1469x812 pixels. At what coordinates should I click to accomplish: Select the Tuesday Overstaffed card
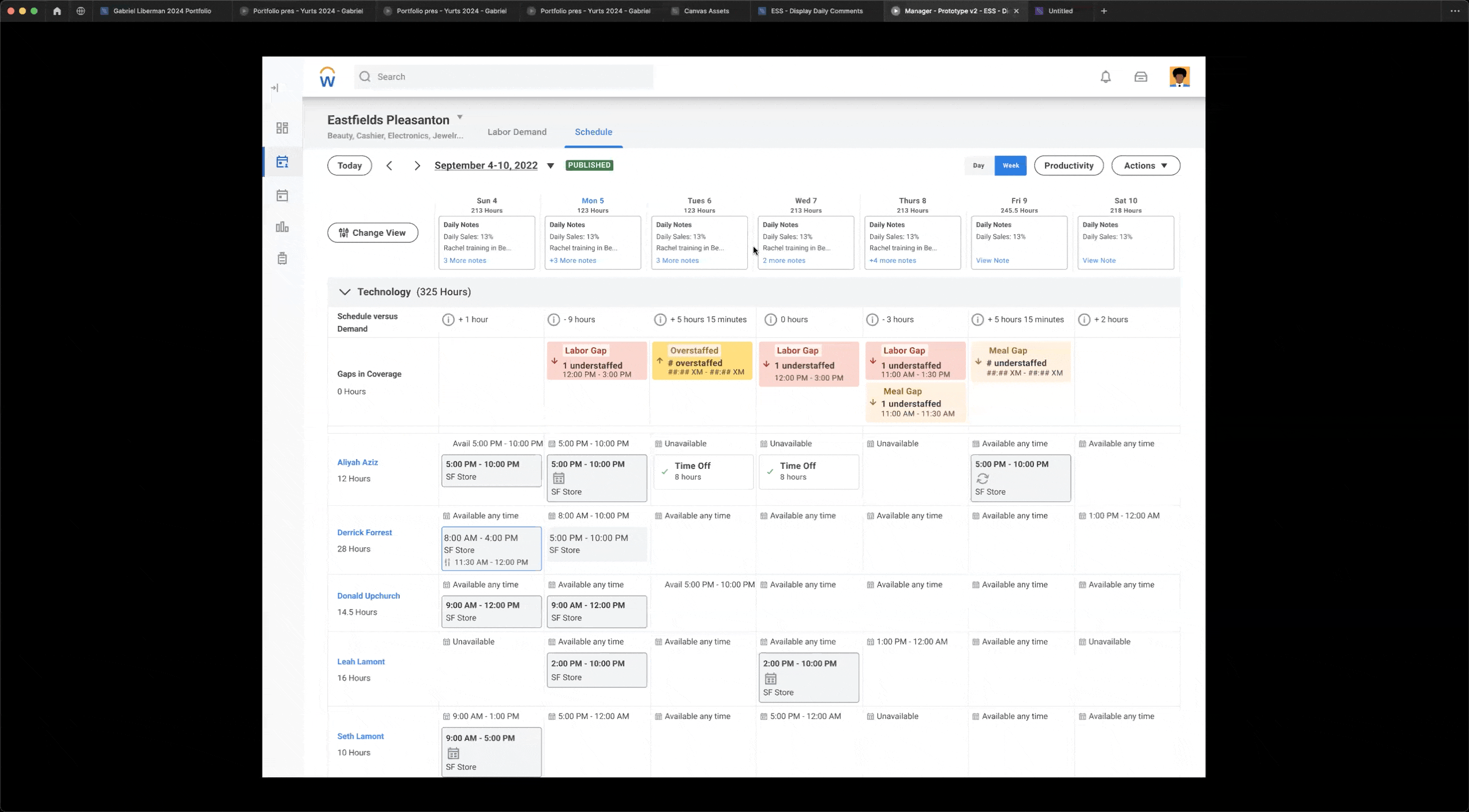pos(702,361)
